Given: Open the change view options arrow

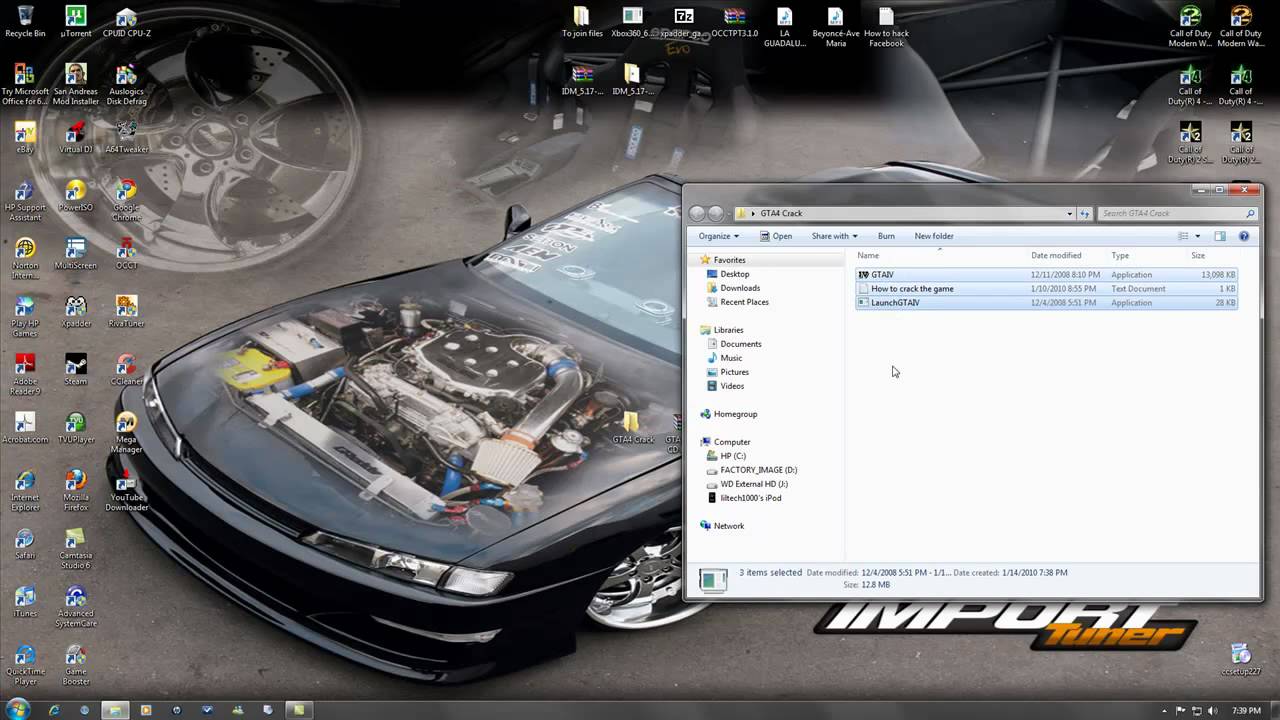Looking at the screenshot, I should pos(1198,236).
